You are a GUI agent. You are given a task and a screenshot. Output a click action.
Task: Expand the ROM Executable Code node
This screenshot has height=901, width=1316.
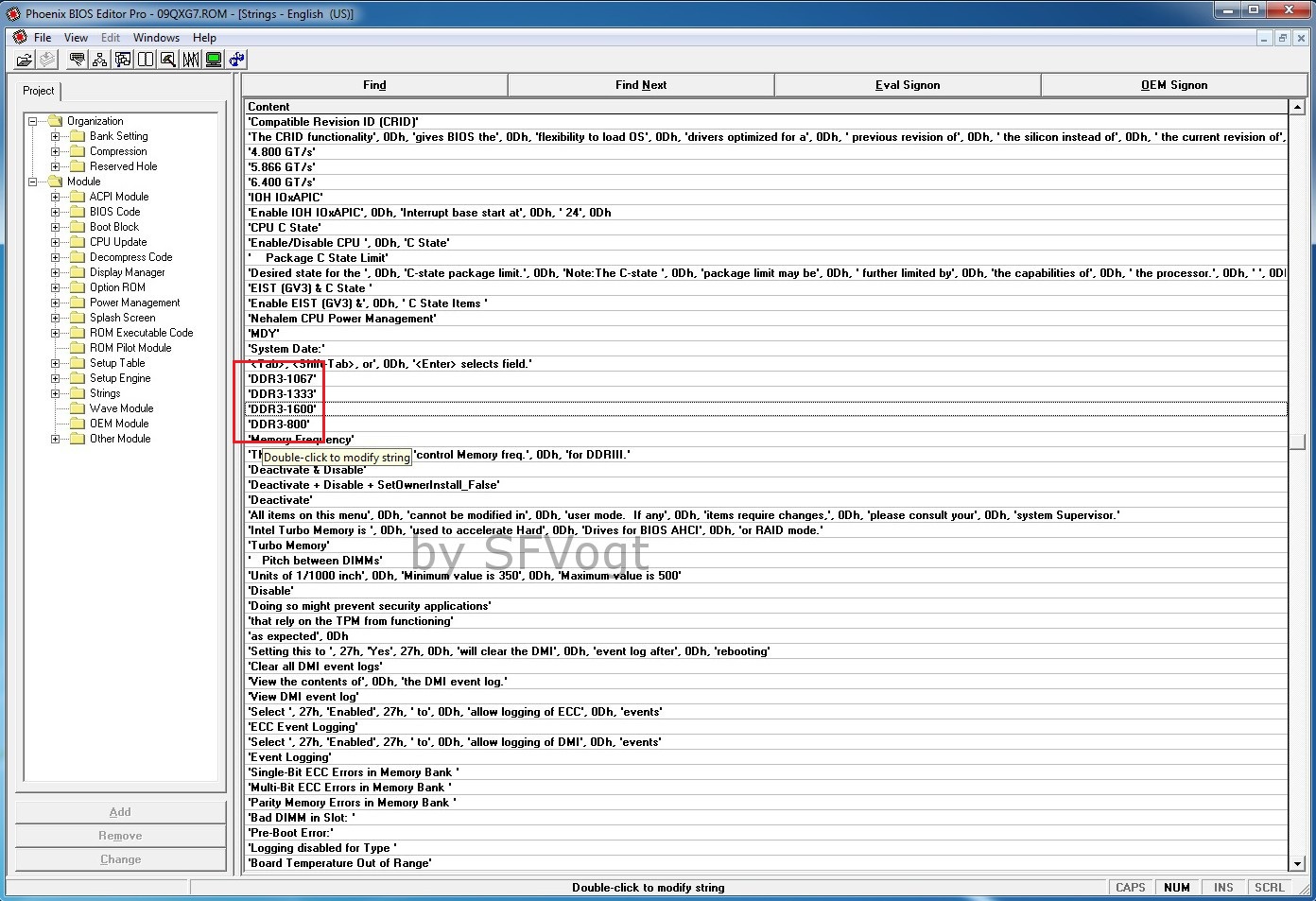pyautogui.click(x=56, y=333)
